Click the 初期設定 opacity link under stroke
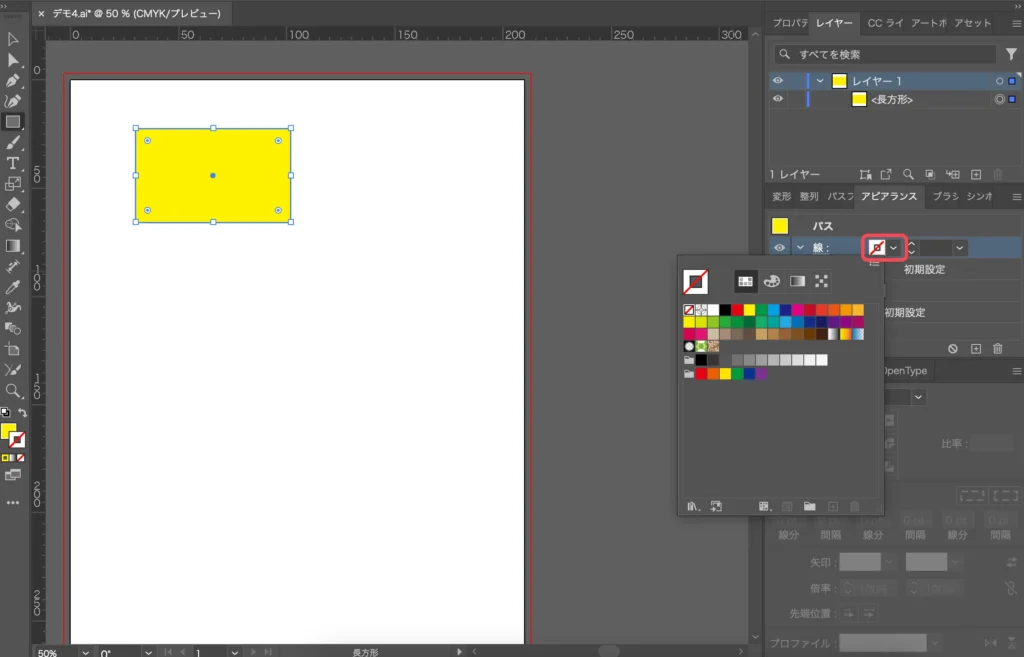The width and height of the screenshot is (1024, 657). tap(924, 270)
